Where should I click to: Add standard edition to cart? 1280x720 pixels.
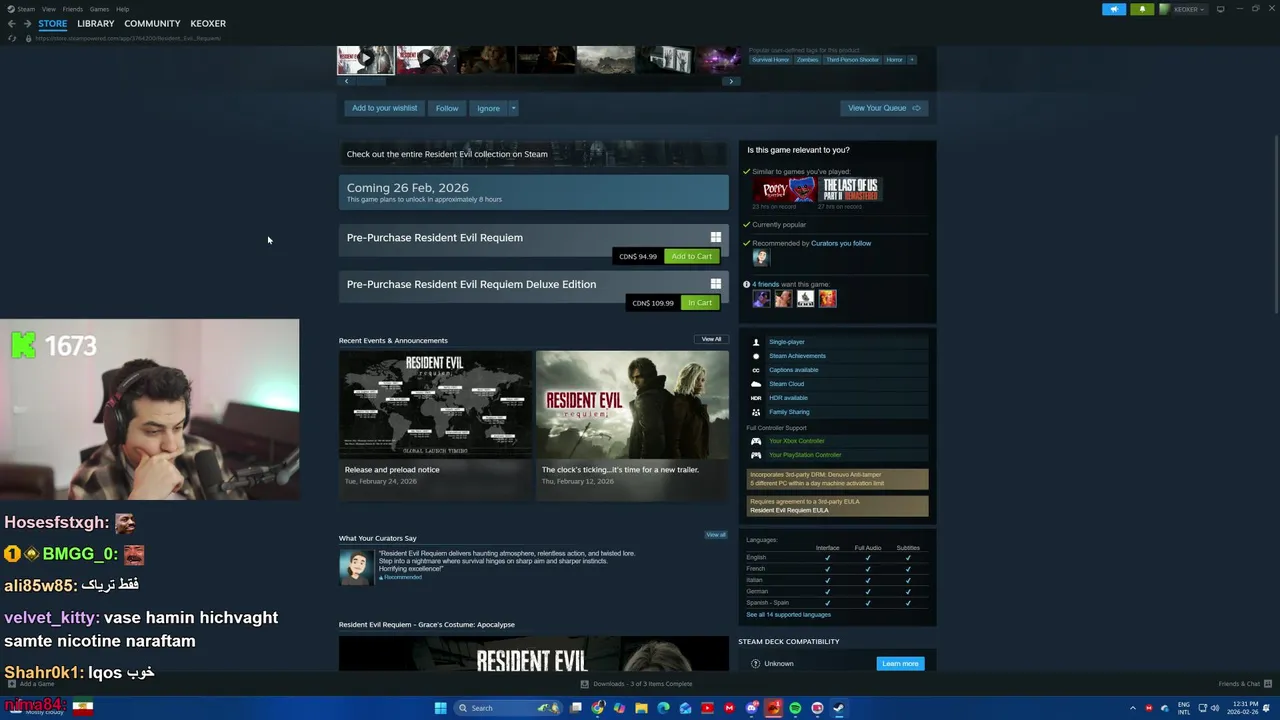(x=692, y=256)
